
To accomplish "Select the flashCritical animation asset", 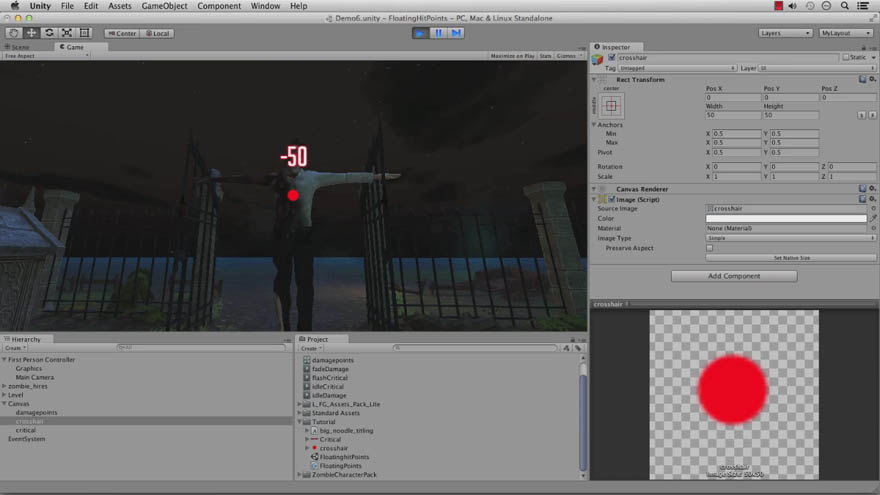I will click(330, 378).
